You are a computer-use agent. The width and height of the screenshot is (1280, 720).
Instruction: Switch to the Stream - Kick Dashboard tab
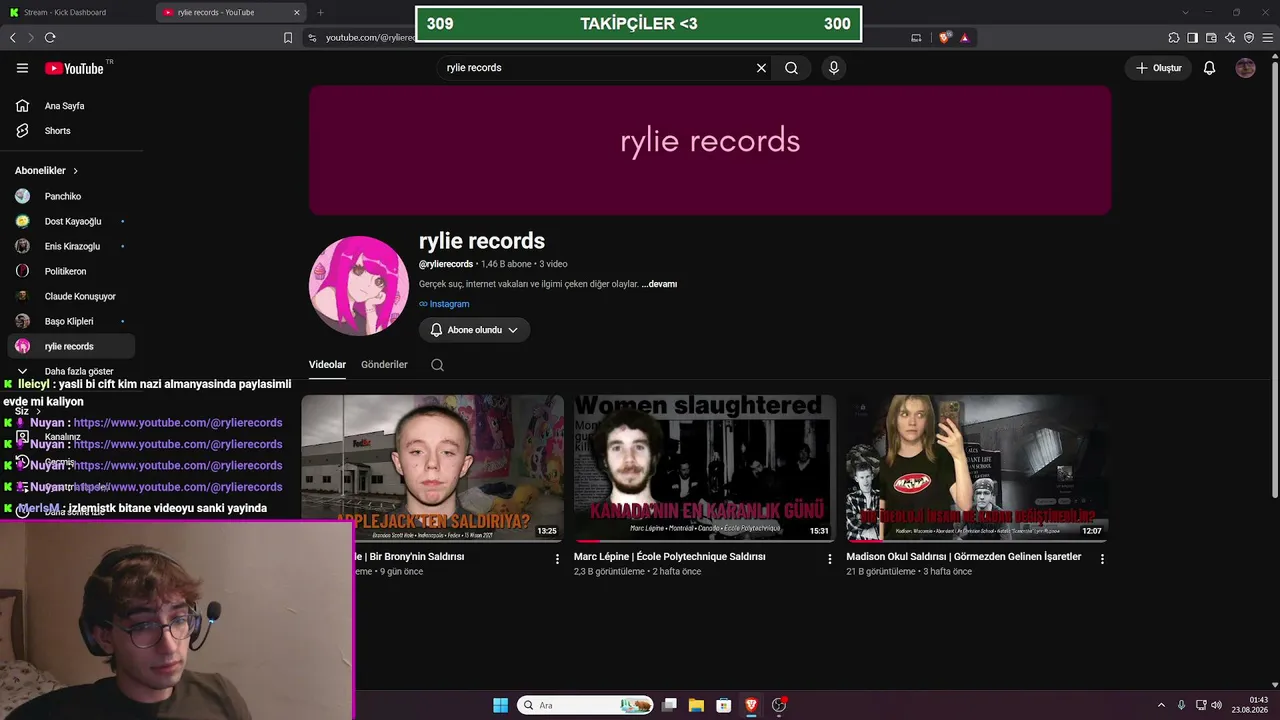click(77, 12)
